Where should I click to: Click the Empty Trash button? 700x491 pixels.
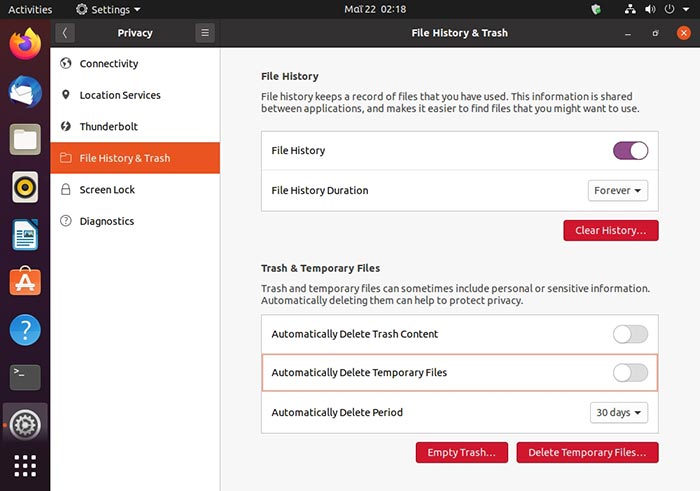click(x=462, y=453)
